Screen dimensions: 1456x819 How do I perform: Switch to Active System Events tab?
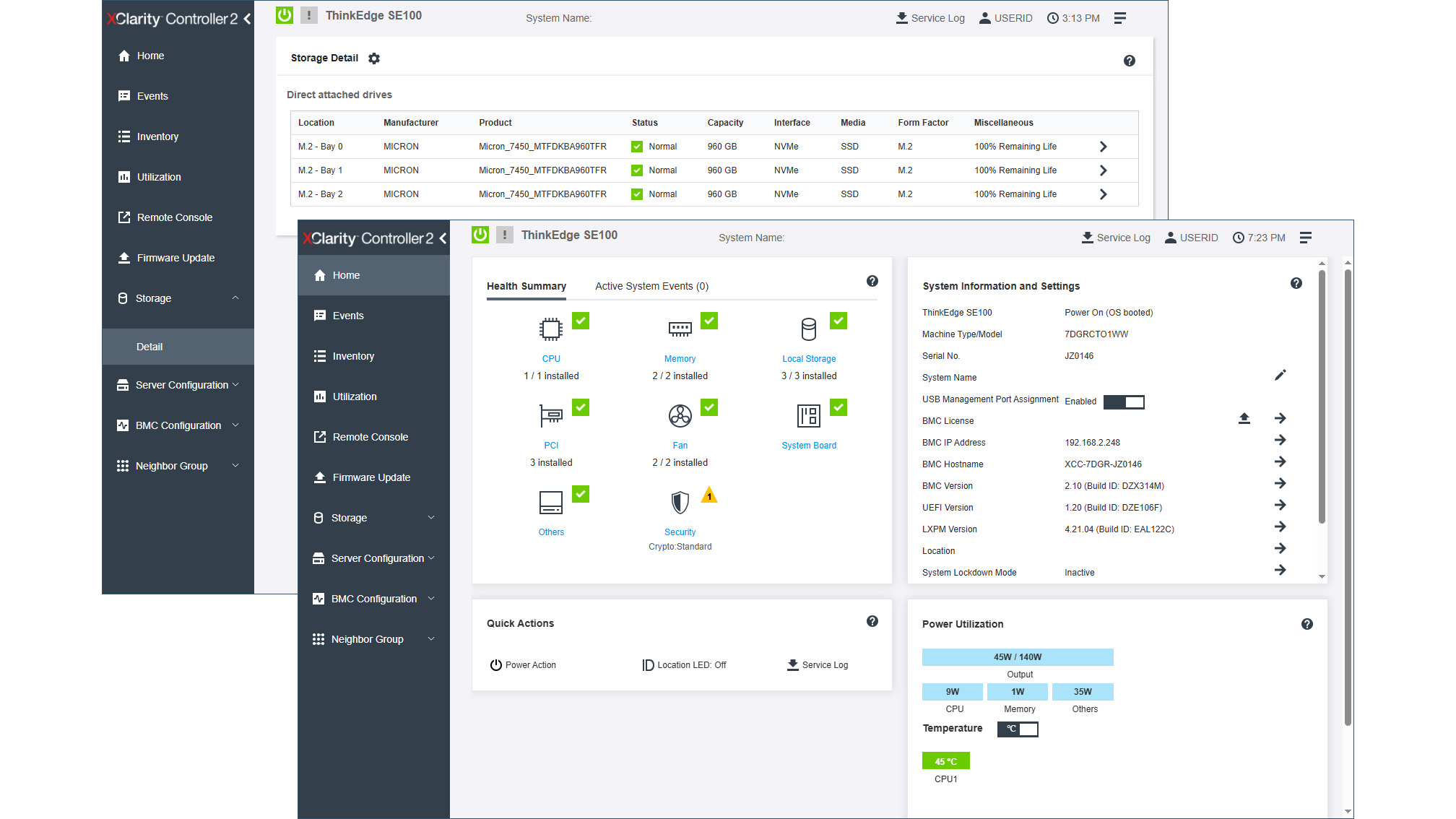(651, 286)
